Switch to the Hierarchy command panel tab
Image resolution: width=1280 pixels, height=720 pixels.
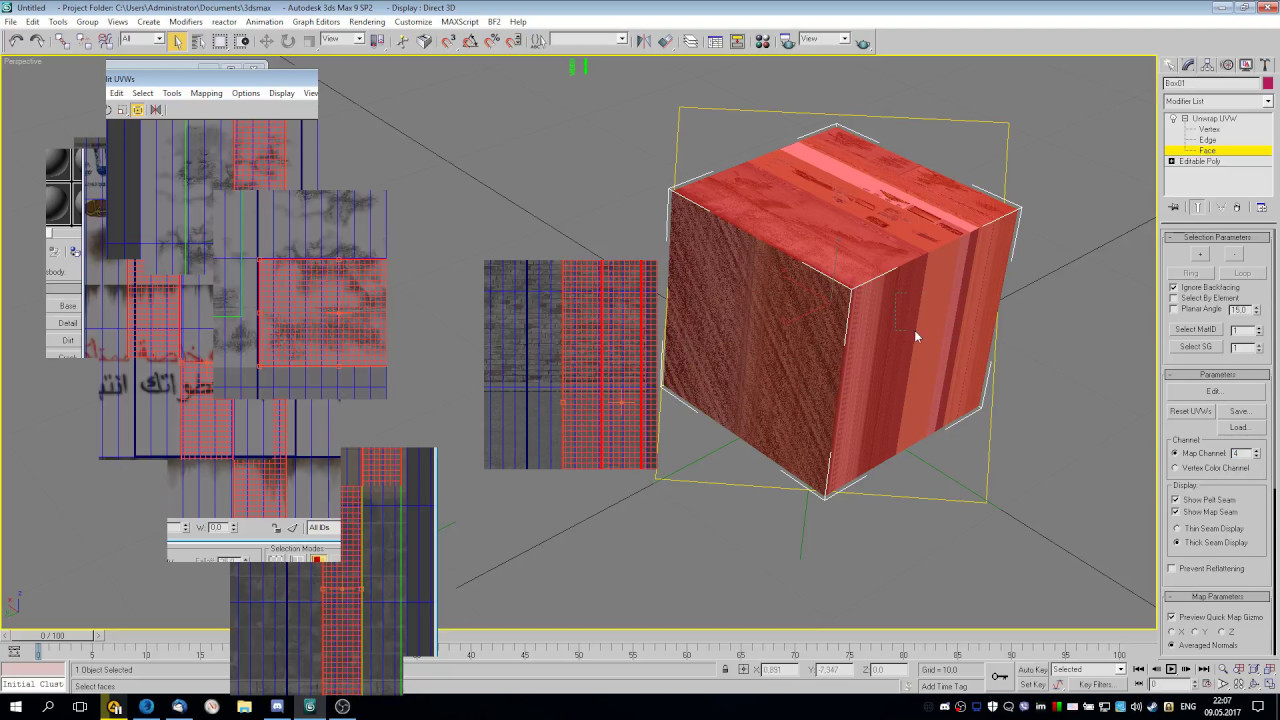click(1208, 65)
